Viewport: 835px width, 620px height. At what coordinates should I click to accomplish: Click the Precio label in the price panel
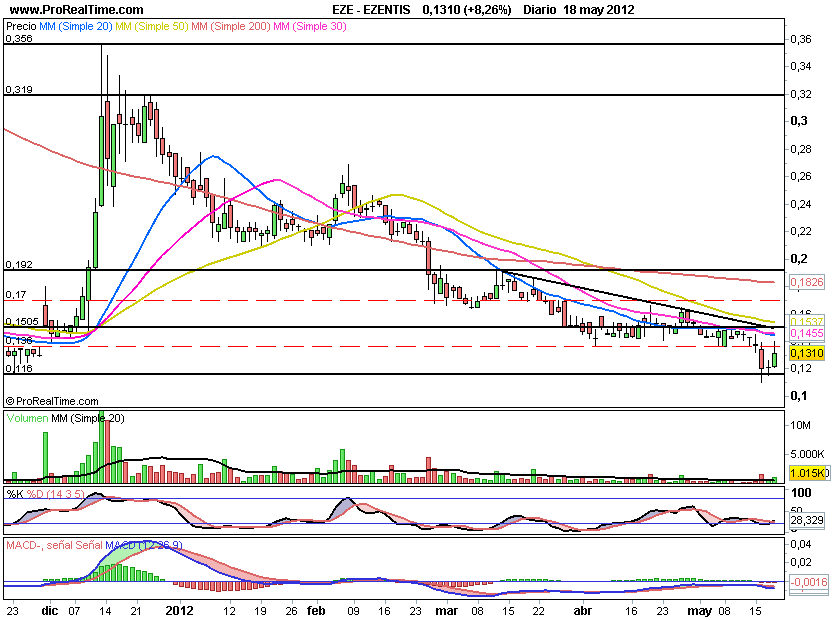click(21, 26)
